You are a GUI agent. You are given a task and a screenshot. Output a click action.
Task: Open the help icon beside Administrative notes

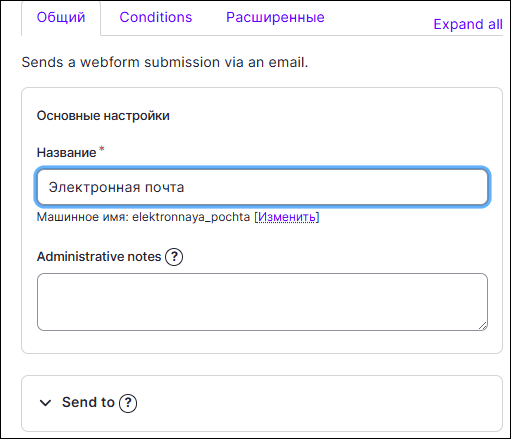174,257
